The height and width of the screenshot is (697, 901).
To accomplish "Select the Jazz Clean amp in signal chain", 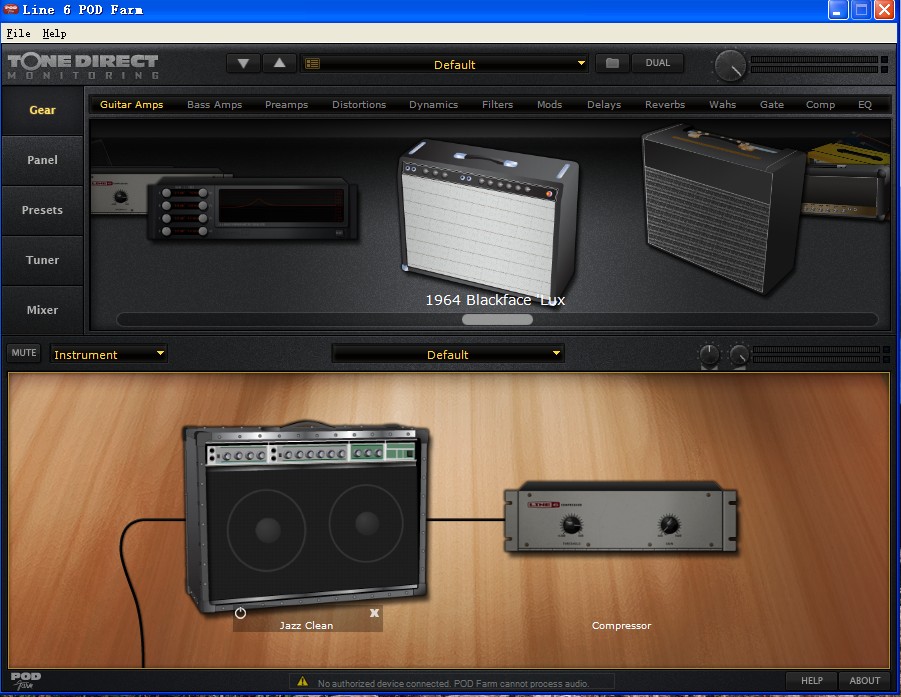I will (x=306, y=517).
